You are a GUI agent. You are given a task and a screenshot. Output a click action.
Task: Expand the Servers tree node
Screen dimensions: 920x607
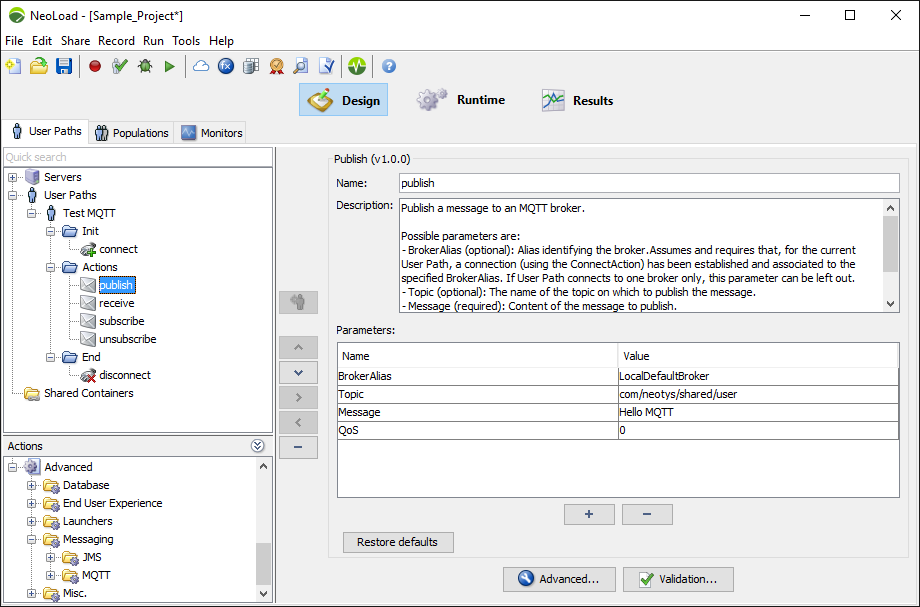point(13,177)
